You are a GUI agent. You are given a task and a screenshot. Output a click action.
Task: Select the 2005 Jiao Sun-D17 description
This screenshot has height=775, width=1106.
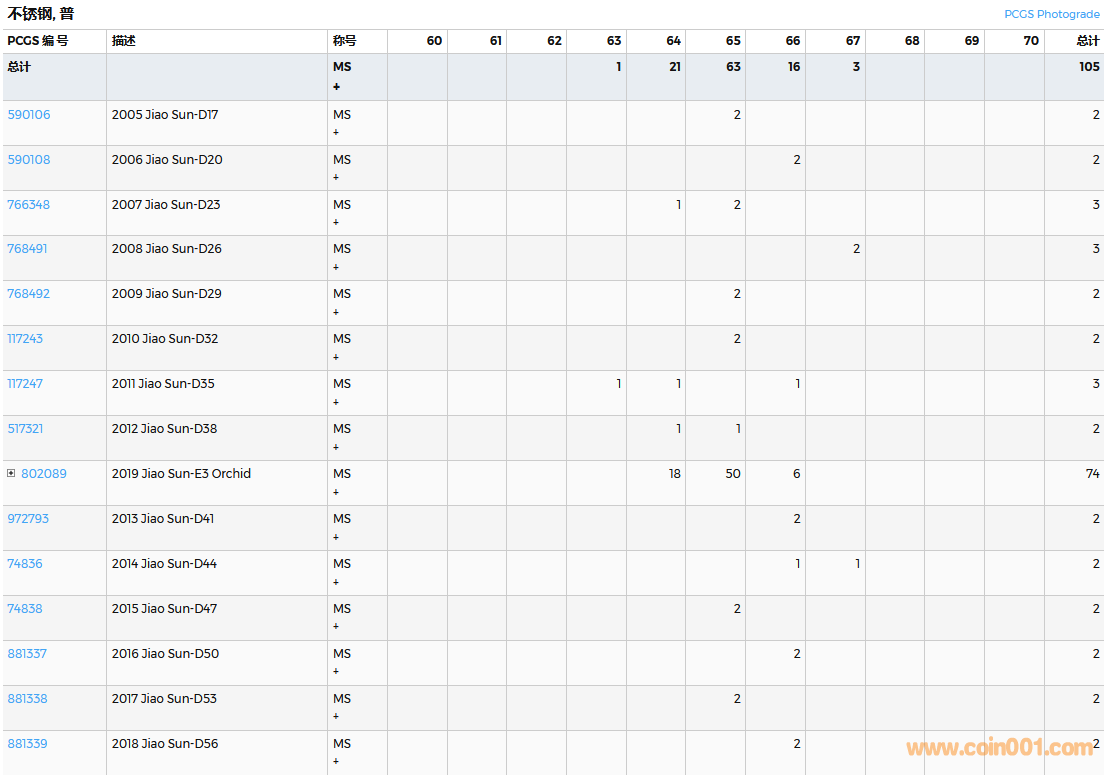pos(165,115)
